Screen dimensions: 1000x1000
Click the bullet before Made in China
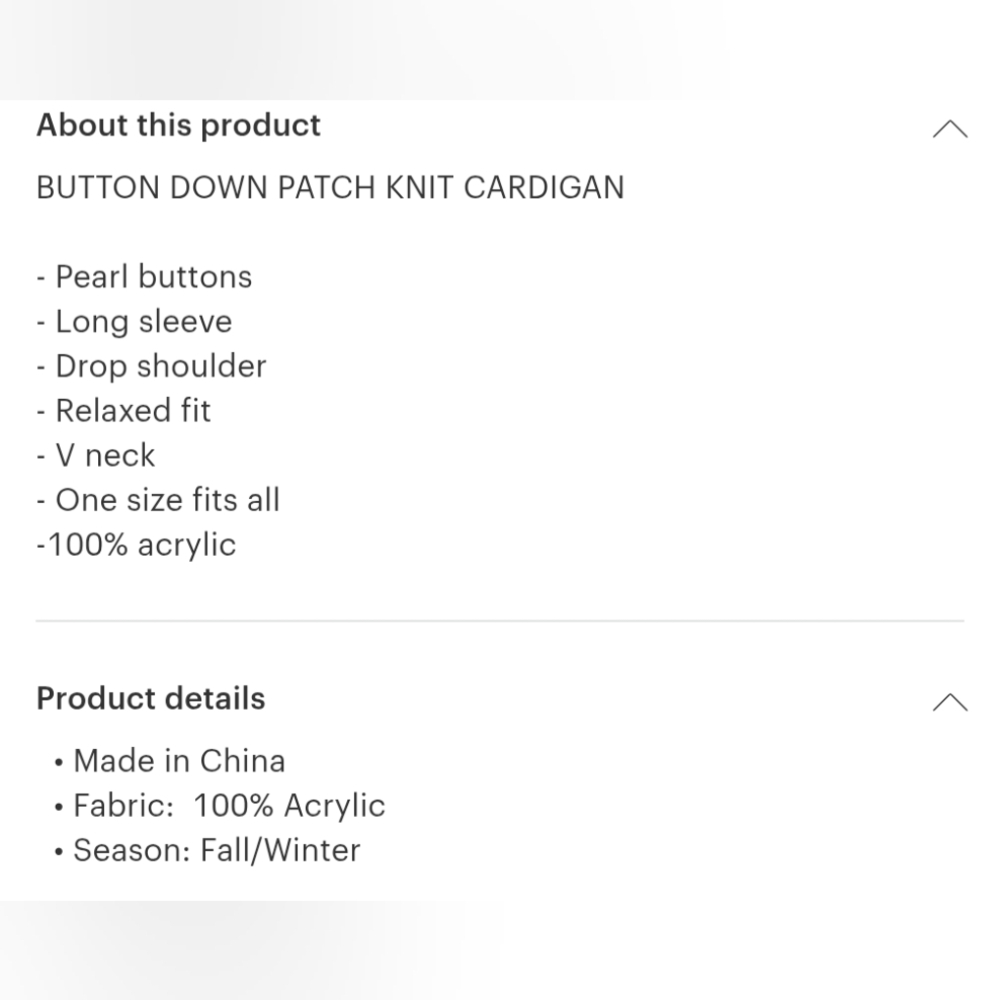coord(60,763)
